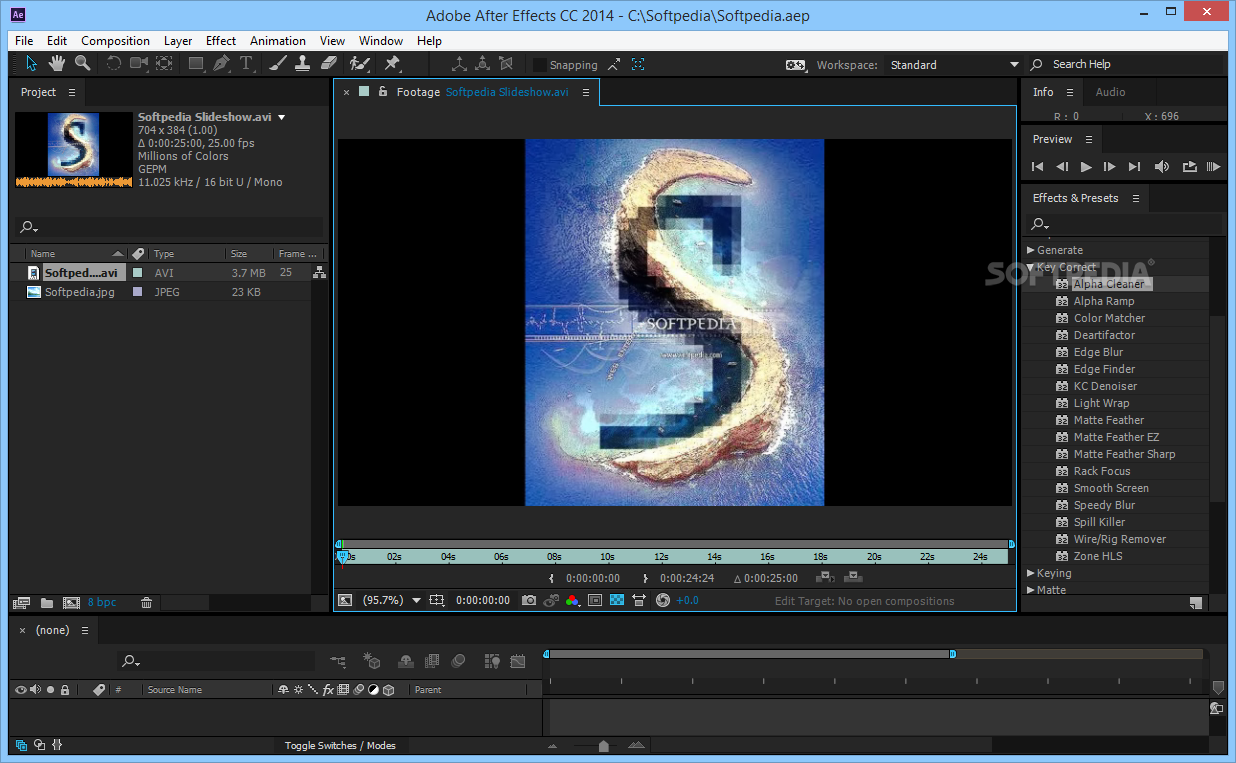Open the Layer menu
This screenshot has width=1236, height=763.
(x=178, y=41)
